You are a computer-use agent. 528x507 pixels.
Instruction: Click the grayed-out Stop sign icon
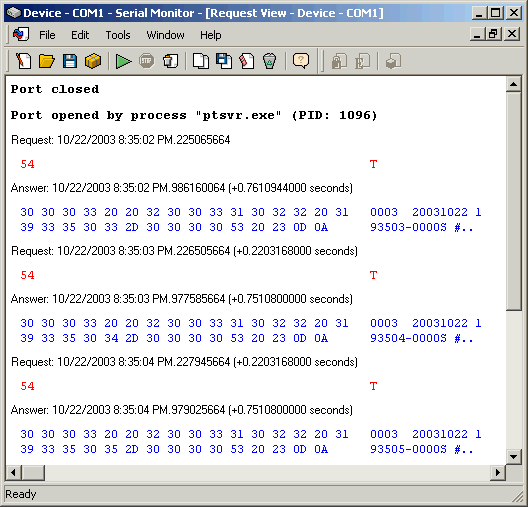click(146, 61)
